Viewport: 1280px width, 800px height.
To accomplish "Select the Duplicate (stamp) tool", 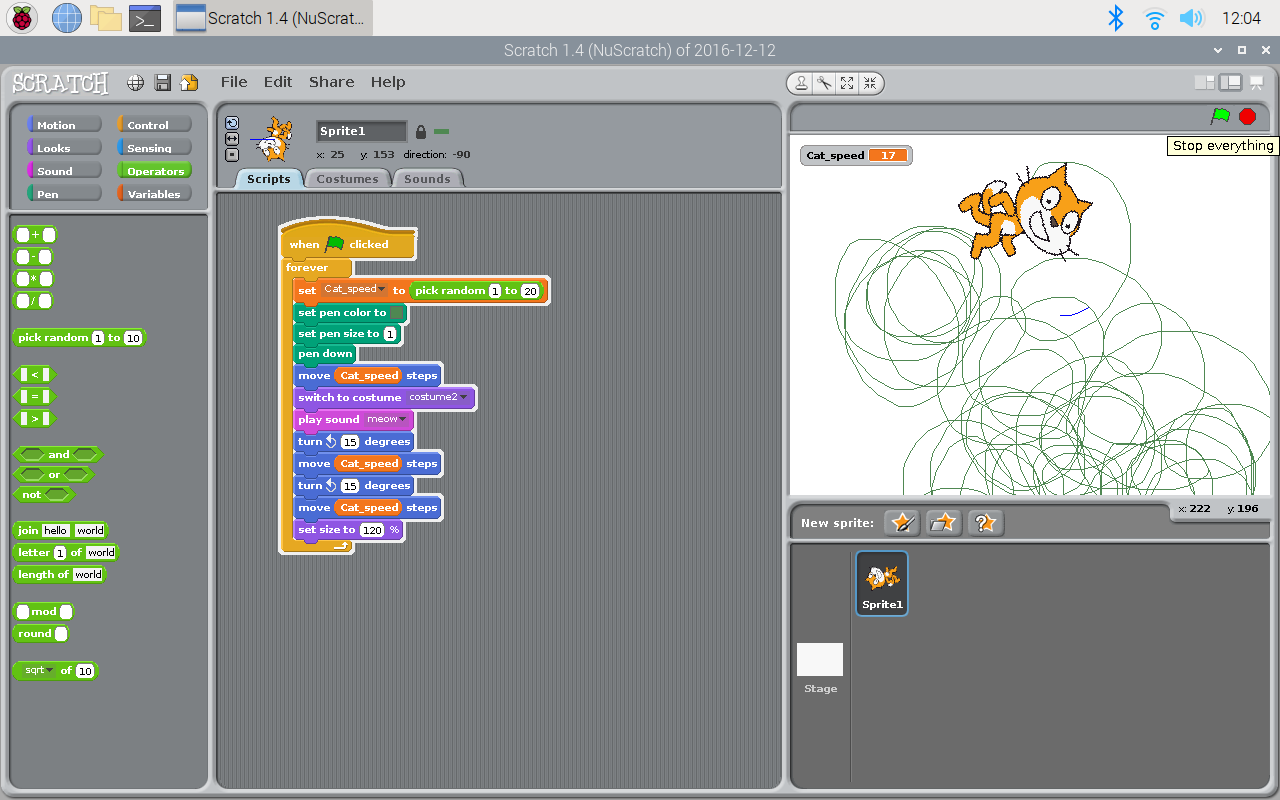I will (x=801, y=83).
